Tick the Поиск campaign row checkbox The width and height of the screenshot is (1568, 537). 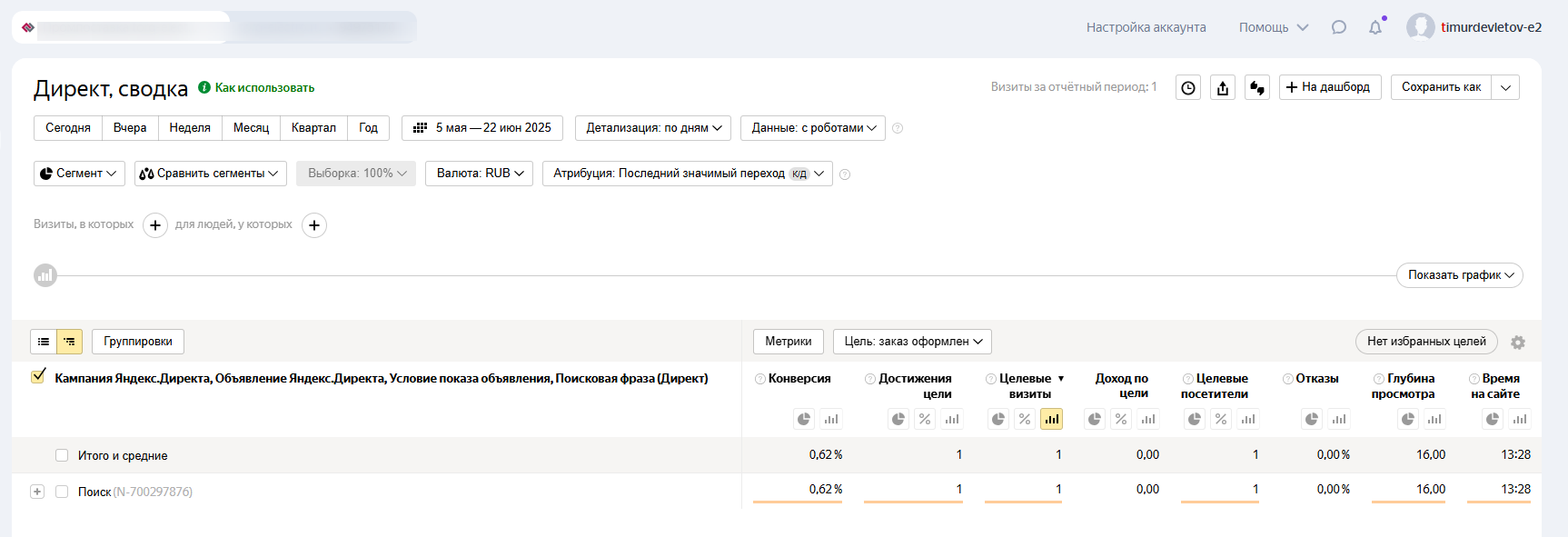(x=62, y=492)
